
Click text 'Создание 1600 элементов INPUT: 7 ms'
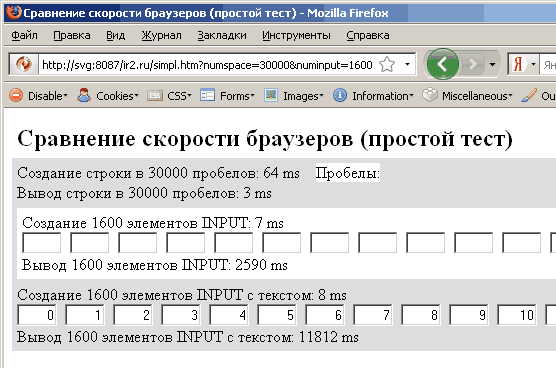pos(153,223)
